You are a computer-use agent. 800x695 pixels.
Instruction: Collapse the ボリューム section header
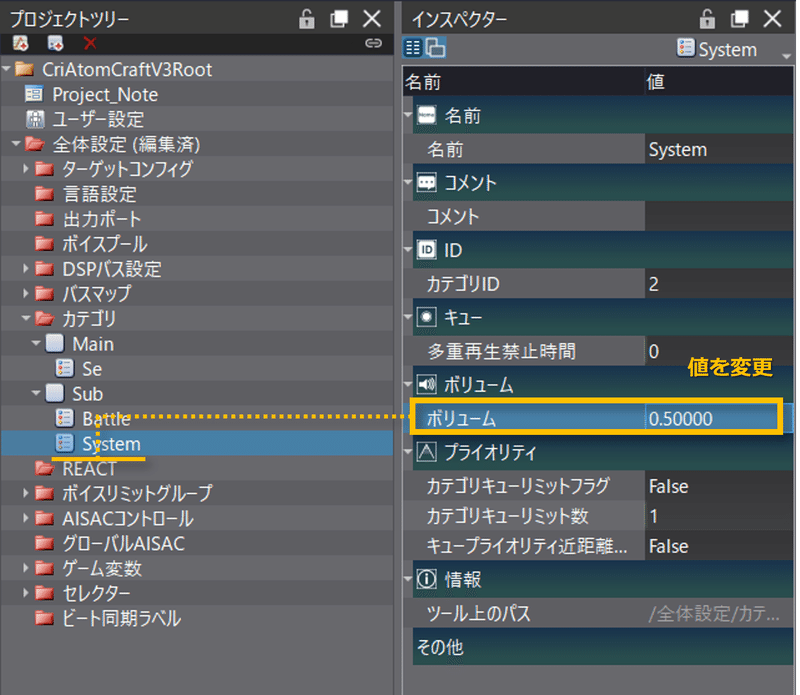point(408,384)
